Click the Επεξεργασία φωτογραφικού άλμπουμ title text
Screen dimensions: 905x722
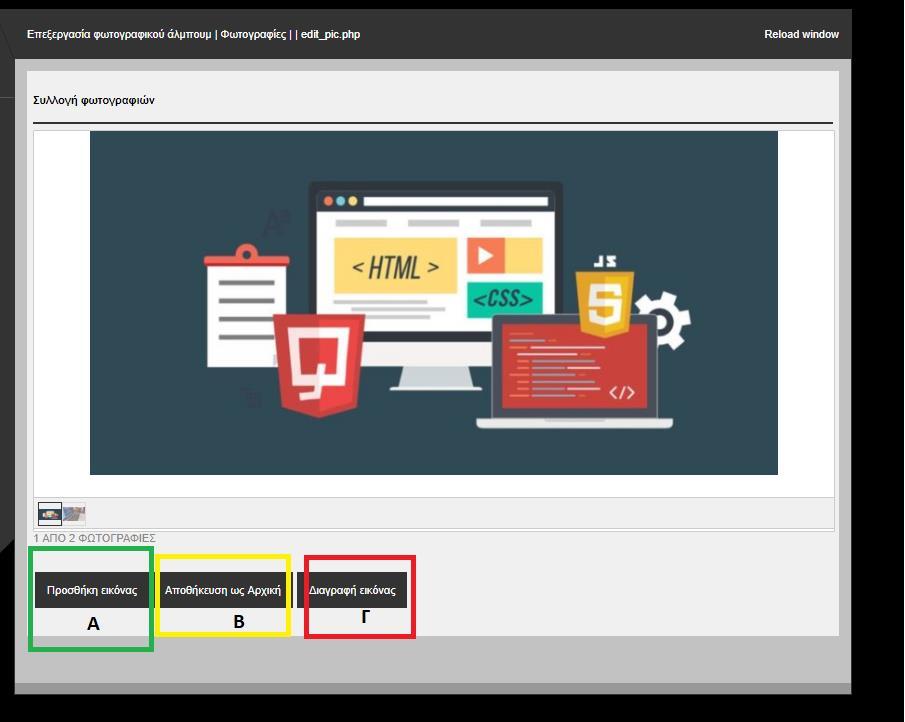click(119, 34)
